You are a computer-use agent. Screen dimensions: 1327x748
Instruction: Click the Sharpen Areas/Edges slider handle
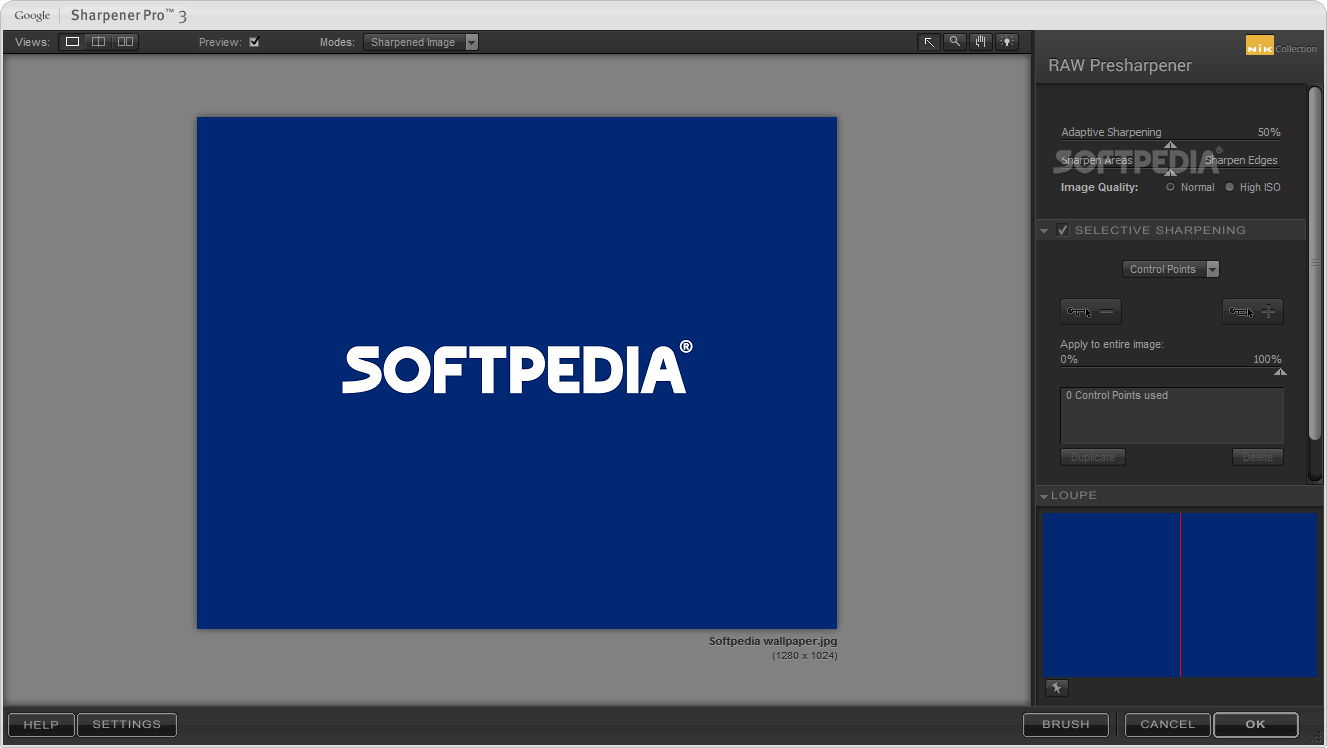click(x=1171, y=172)
